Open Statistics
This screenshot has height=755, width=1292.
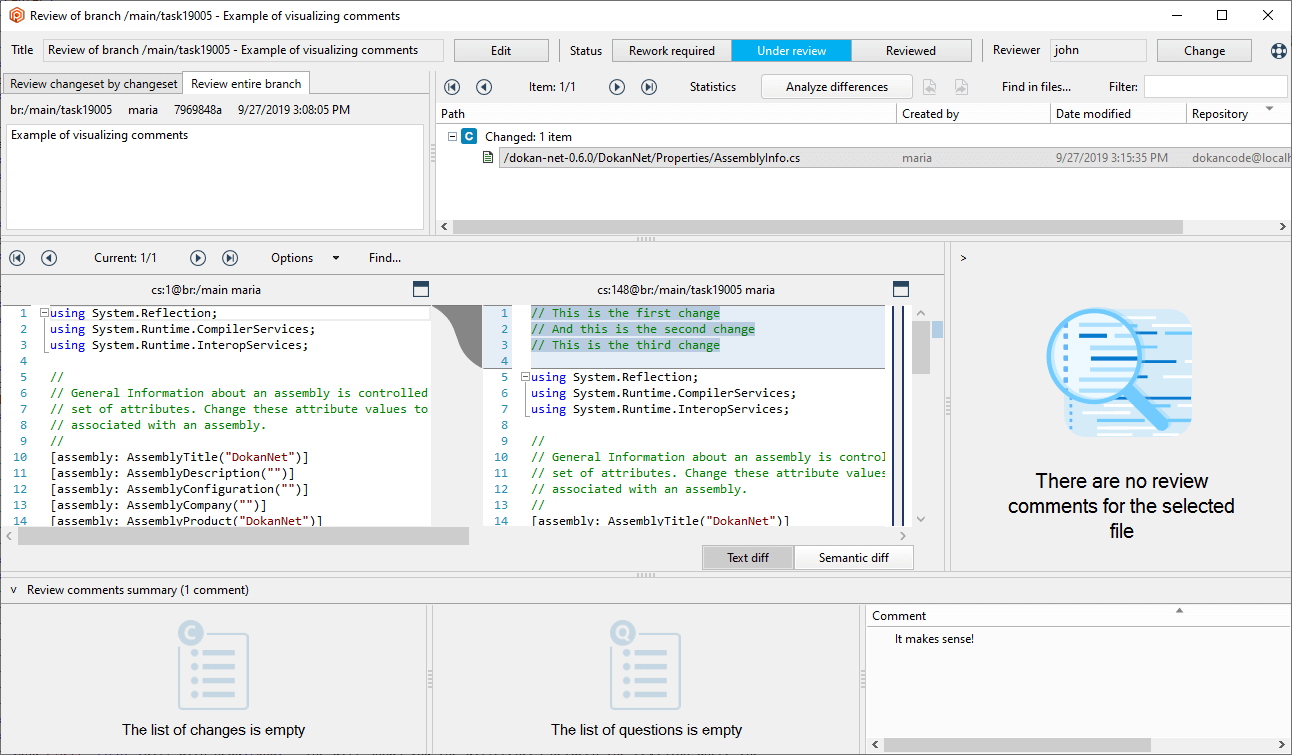(x=713, y=87)
